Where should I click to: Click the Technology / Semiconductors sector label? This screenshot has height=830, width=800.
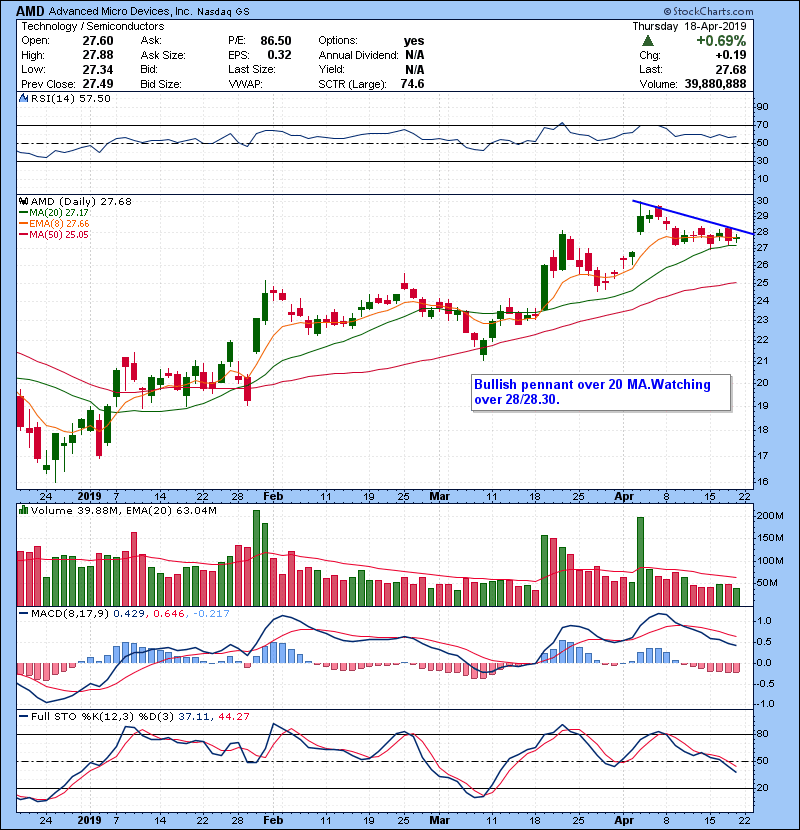coord(84,26)
